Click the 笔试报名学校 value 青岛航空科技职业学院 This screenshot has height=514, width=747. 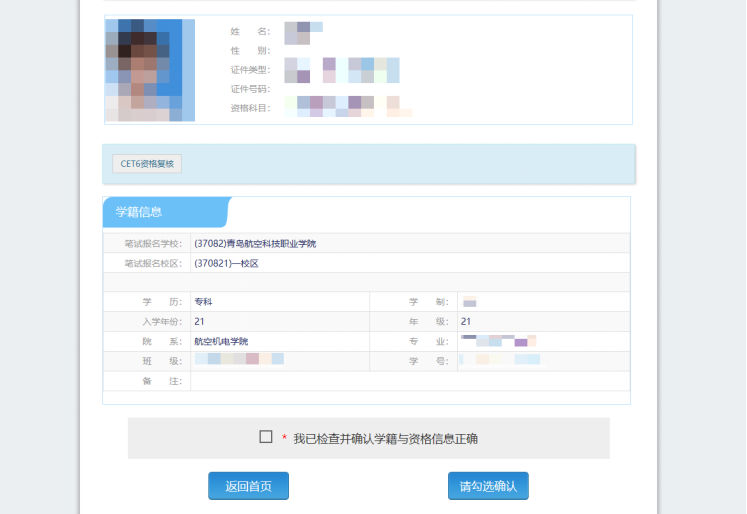254,243
